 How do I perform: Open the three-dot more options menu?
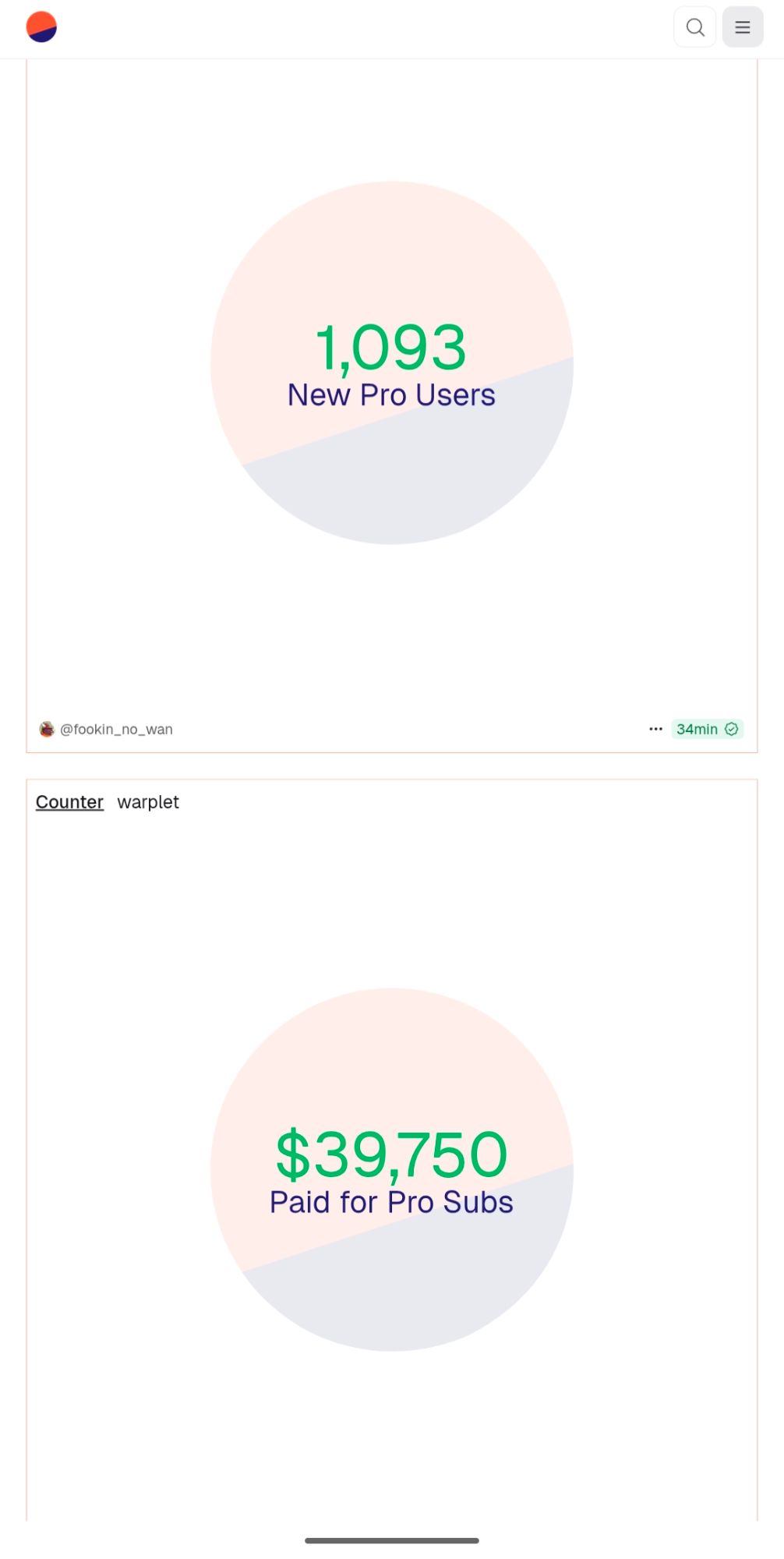[655, 729]
